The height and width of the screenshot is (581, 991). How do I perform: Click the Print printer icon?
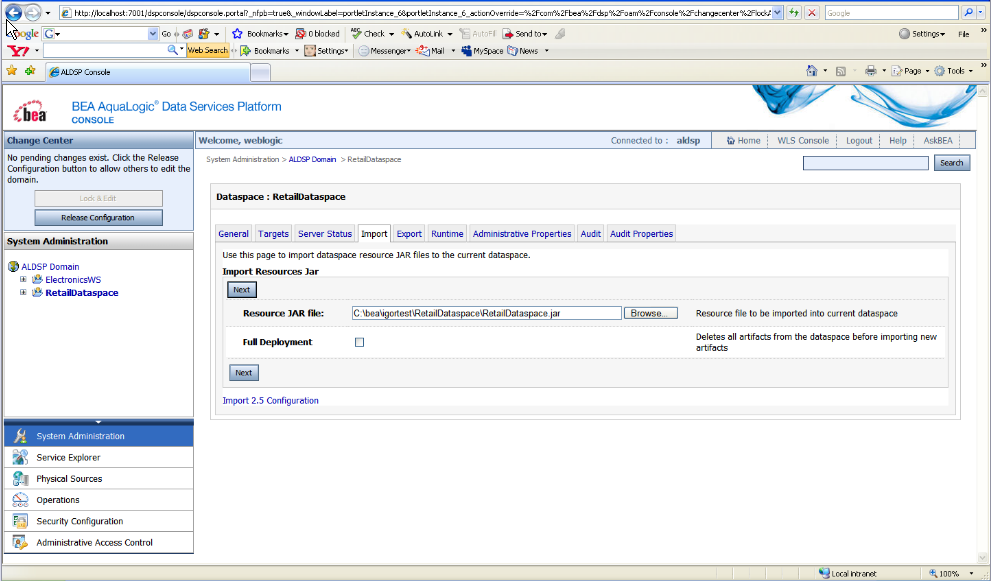(x=870, y=71)
